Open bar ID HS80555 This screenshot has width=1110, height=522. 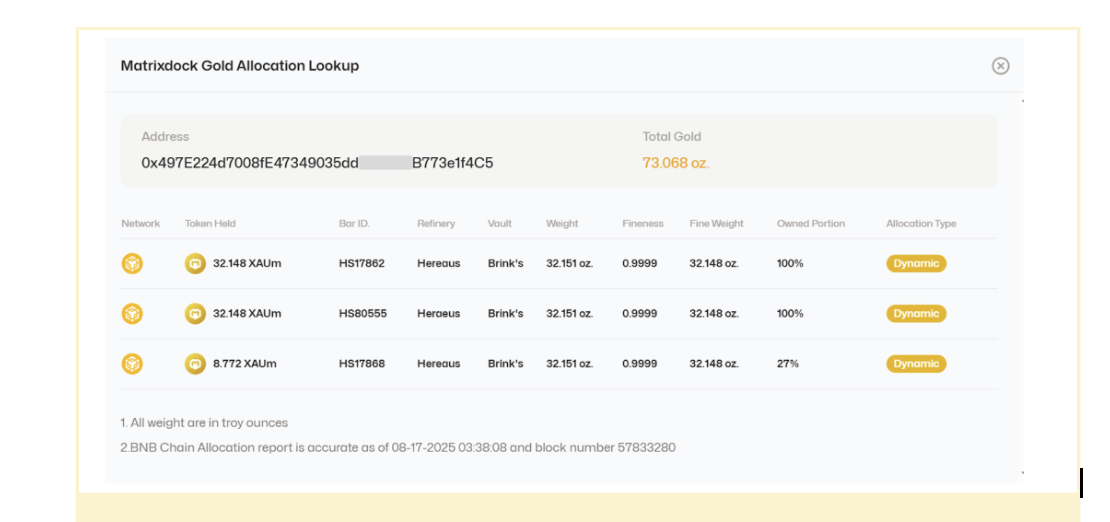click(x=362, y=314)
